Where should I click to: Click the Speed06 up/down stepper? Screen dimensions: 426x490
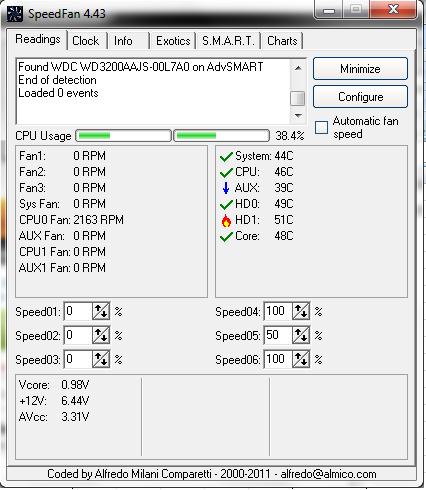301,359
